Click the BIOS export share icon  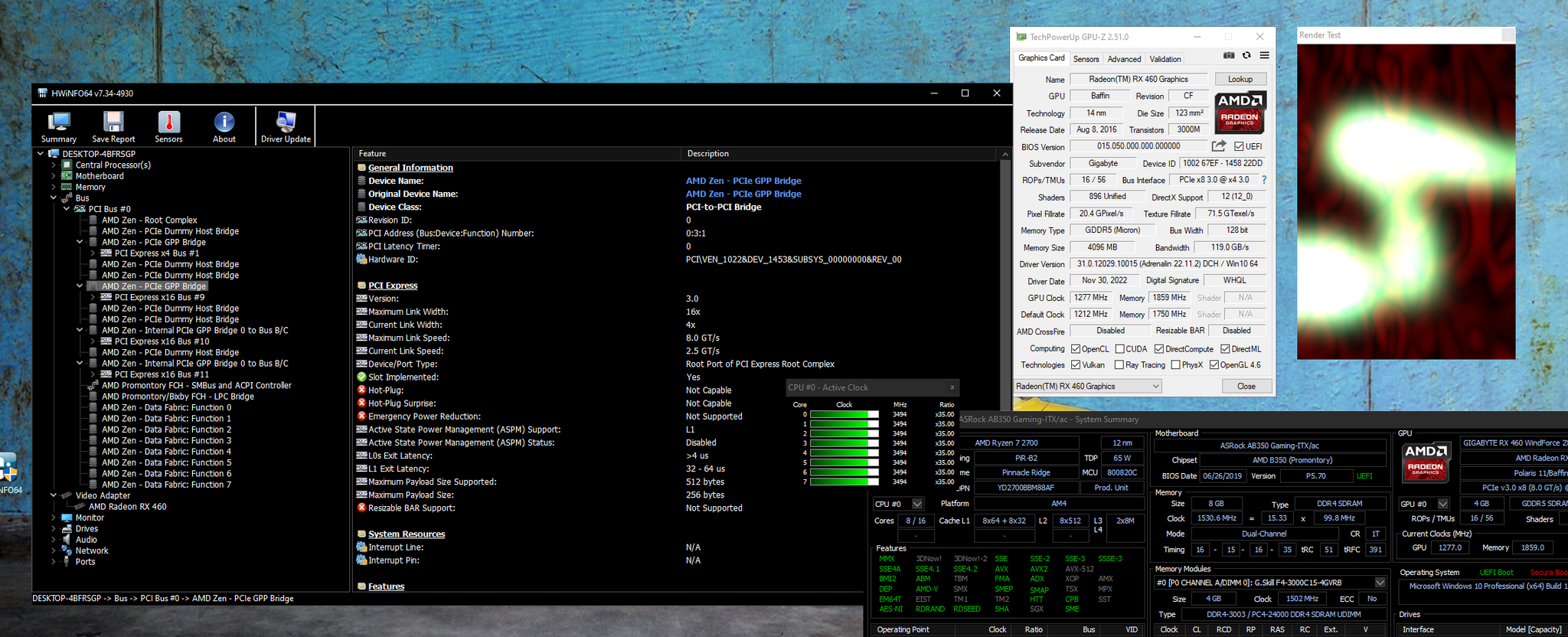[1219, 146]
